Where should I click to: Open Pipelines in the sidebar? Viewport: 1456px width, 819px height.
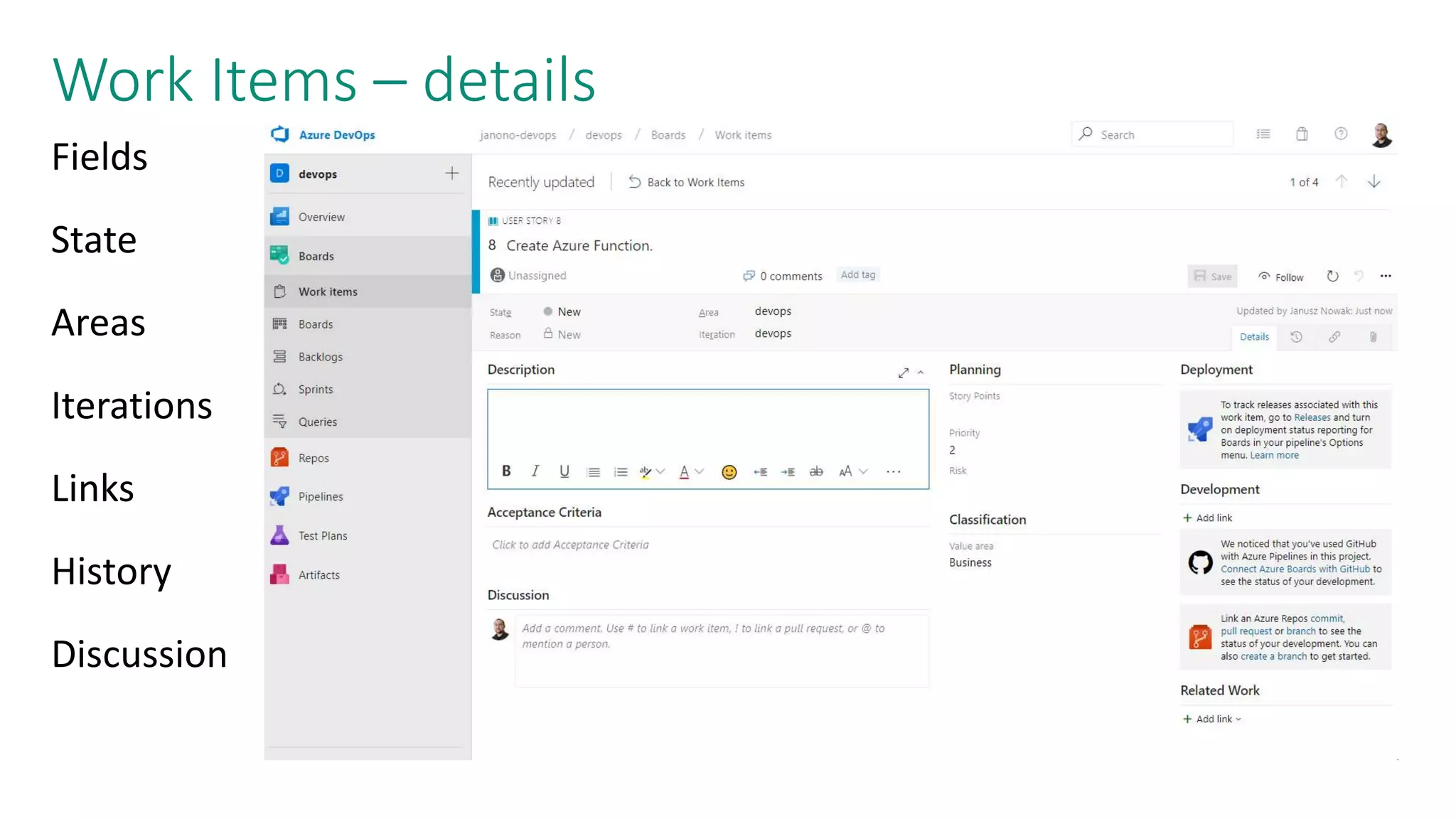[x=320, y=496]
